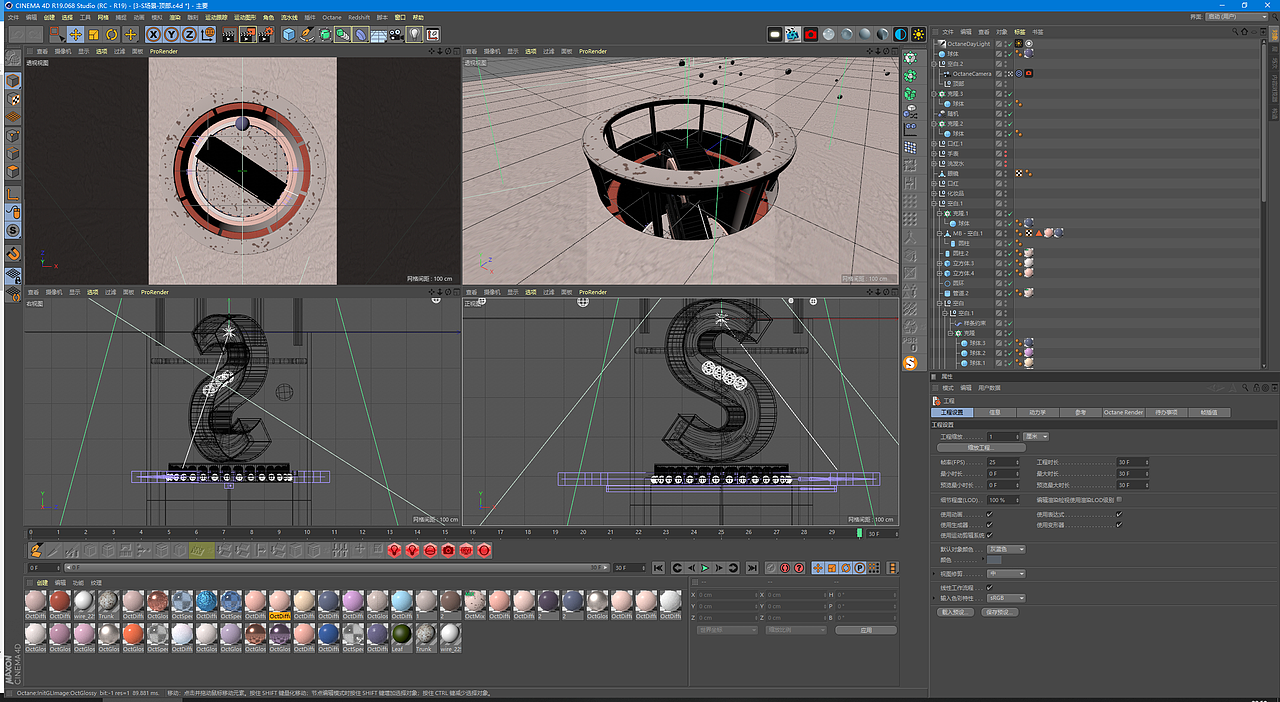This screenshot has width=1280, height=702.
Task: Expand the 口红.1 object group
Action: pyautogui.click(x=936, y=144)
